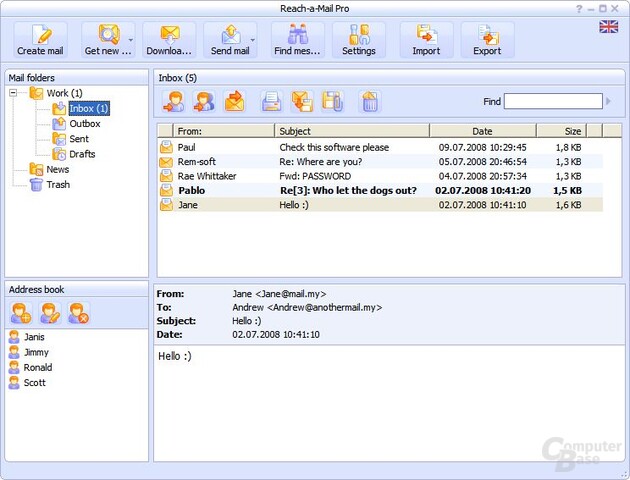Screen dimensions: 630x480
Task: Click the message body text 'Hello :)'
Action: coord(175,356)
